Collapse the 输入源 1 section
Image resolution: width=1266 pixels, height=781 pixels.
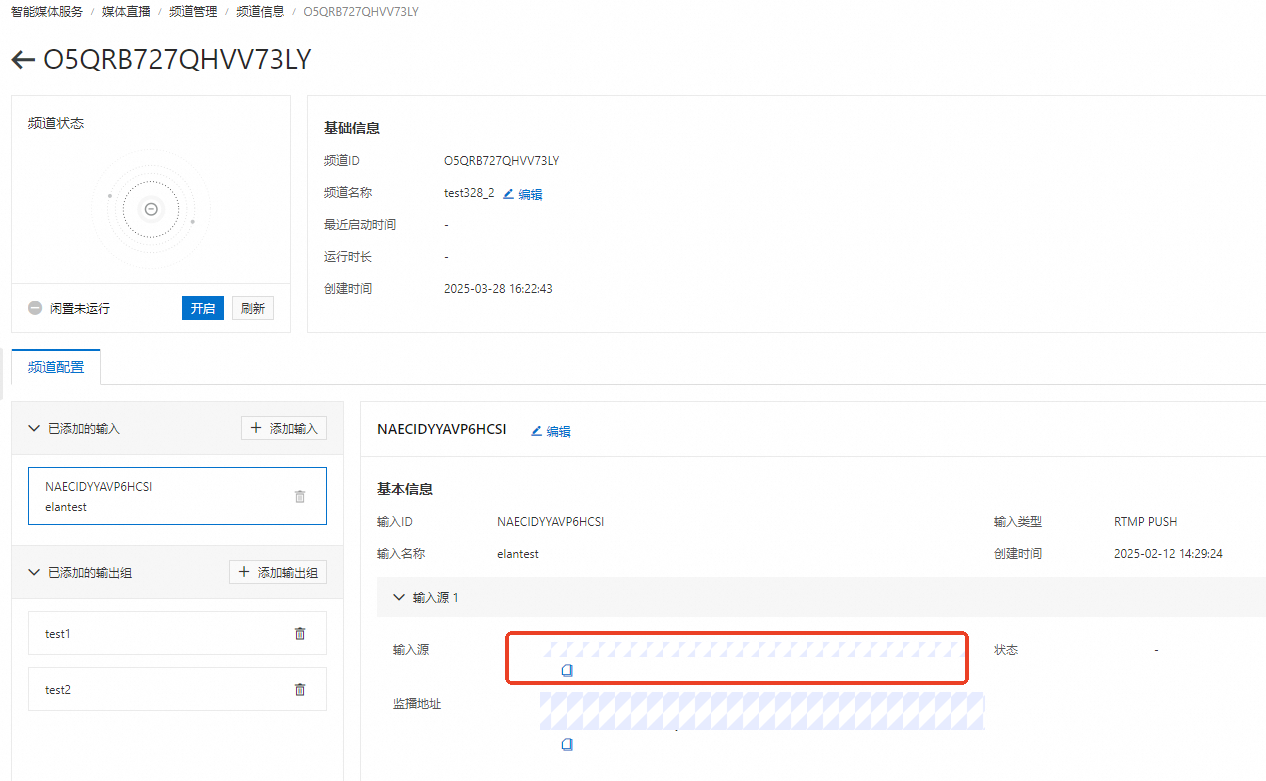[399, 598]
